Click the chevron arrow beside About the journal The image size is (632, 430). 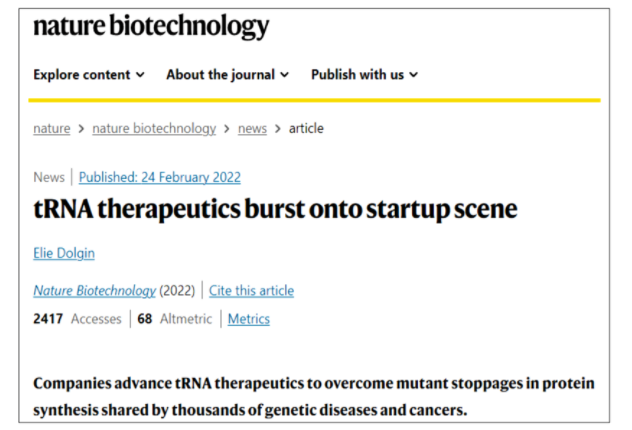(x=285, y=75)
